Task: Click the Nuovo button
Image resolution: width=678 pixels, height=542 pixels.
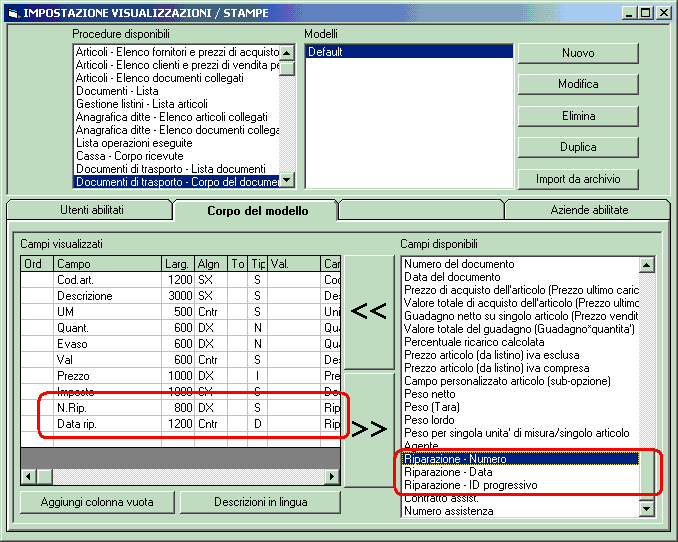Action: pos(578,53)
